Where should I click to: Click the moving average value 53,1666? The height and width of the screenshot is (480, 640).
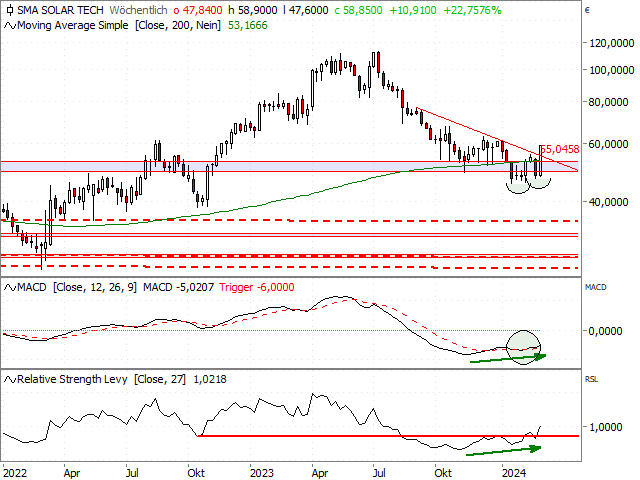point(247,26)
